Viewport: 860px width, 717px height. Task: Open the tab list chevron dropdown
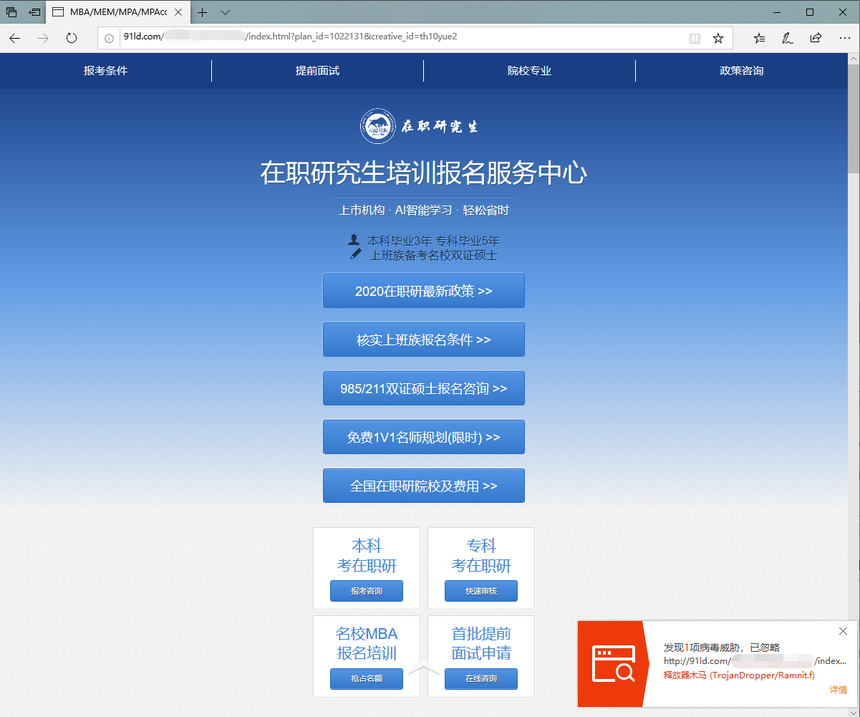coord(223,14)
